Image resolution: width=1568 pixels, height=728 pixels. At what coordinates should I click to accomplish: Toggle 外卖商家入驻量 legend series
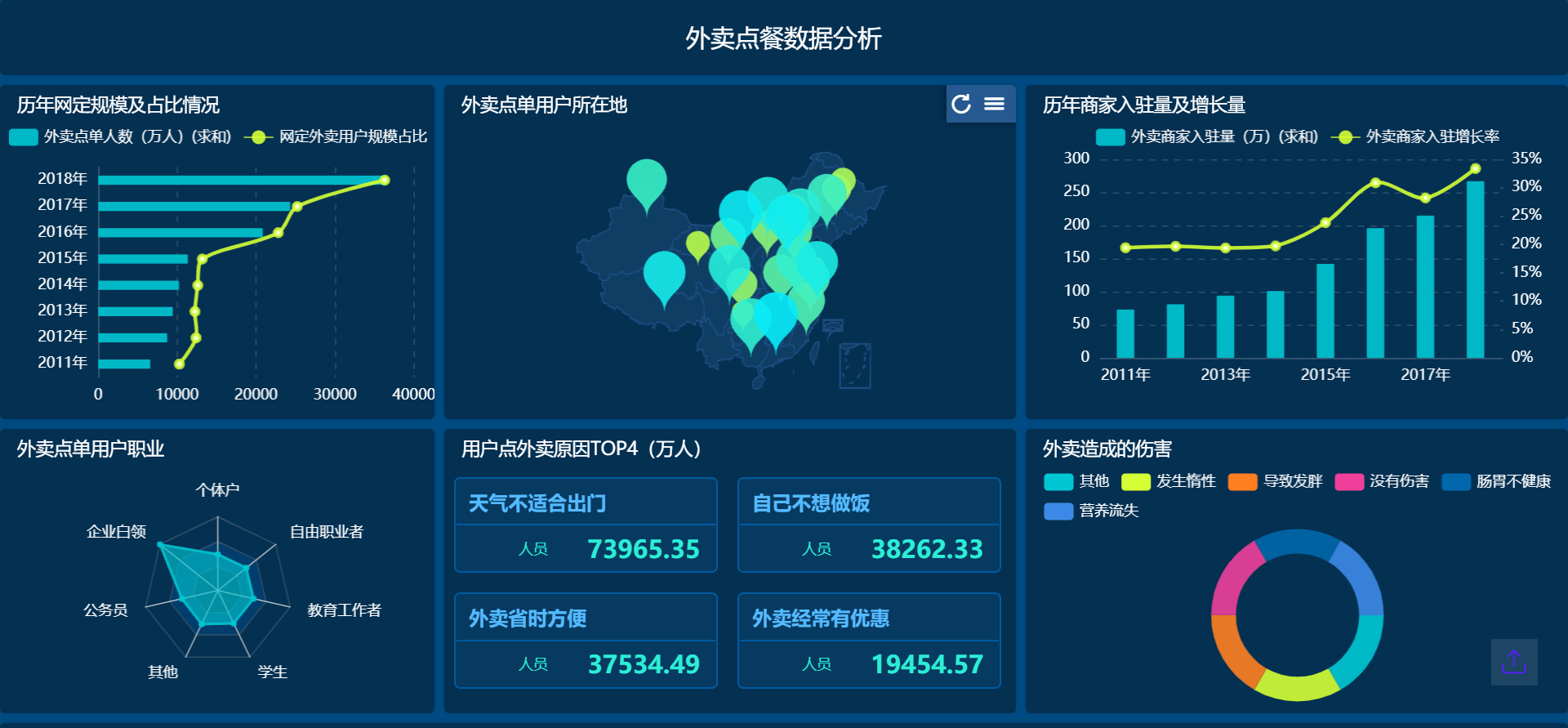point(1207,136)
